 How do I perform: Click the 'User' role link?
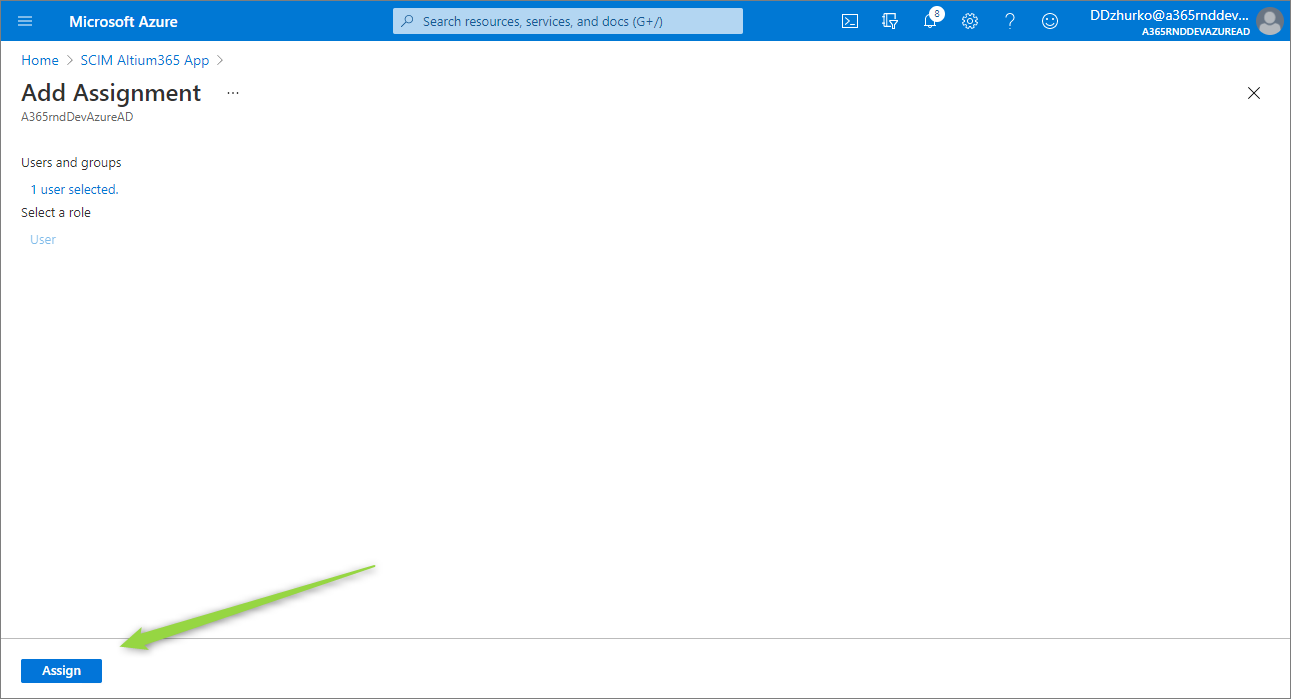click(x=43, y=239)
